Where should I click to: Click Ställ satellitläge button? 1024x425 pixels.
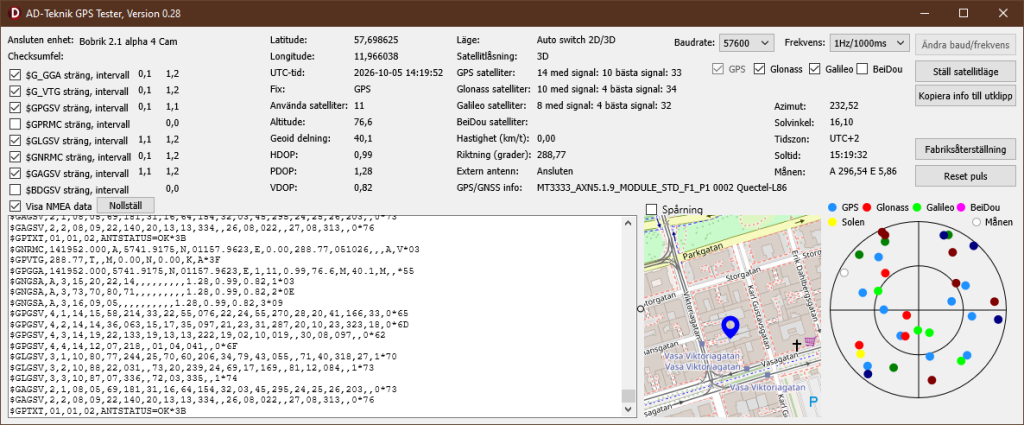tap(965, 70)
